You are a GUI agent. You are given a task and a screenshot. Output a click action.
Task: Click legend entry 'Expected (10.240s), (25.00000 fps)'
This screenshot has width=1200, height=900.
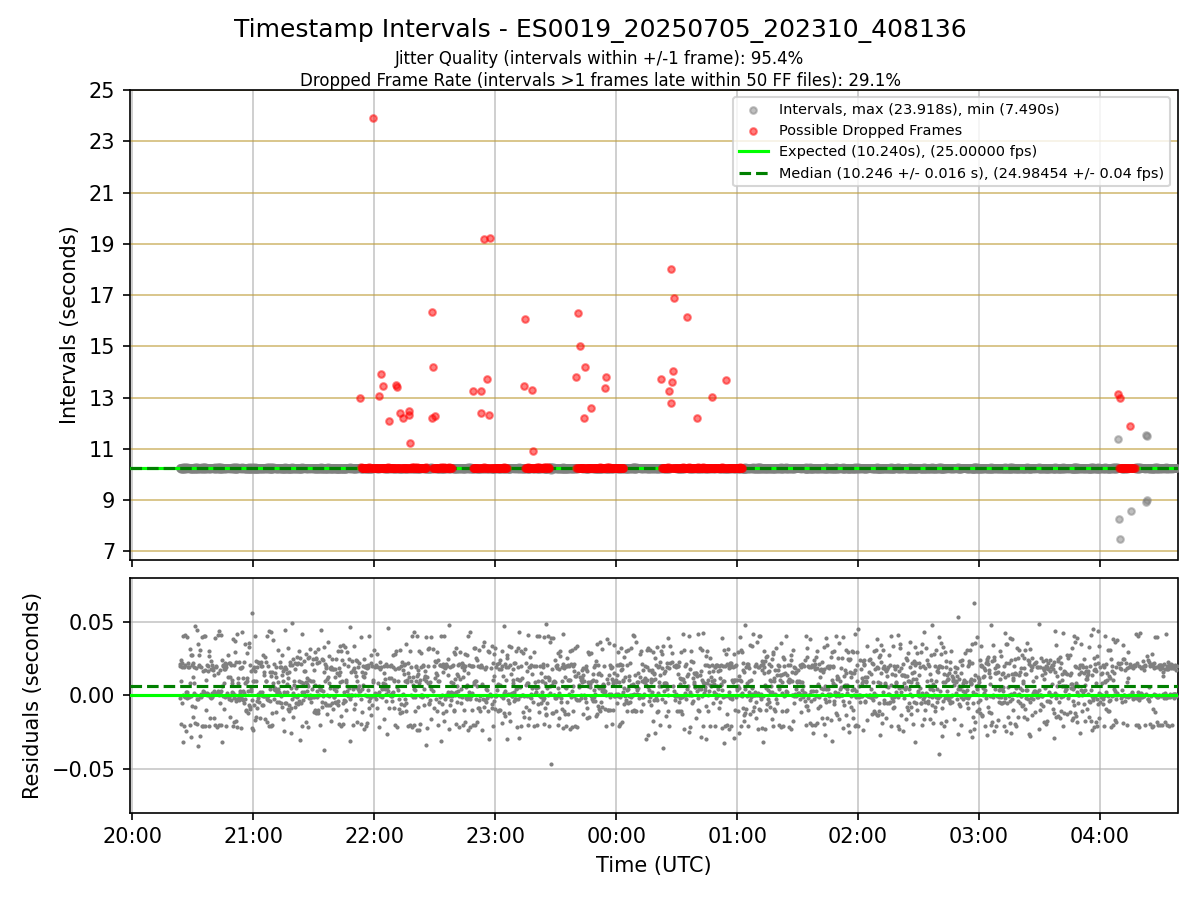(x=908, y=151)
